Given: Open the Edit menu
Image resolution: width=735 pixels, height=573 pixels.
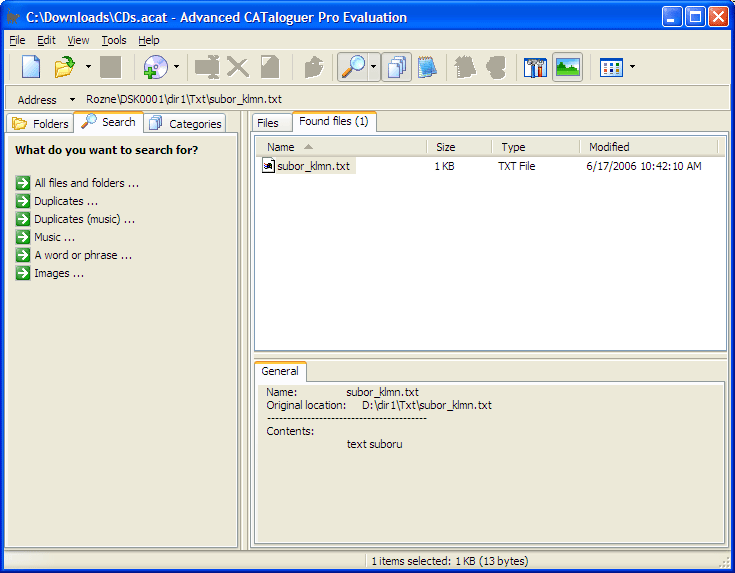Looking at the screenshot, I should pyautogui.click(x=46, y=40).
